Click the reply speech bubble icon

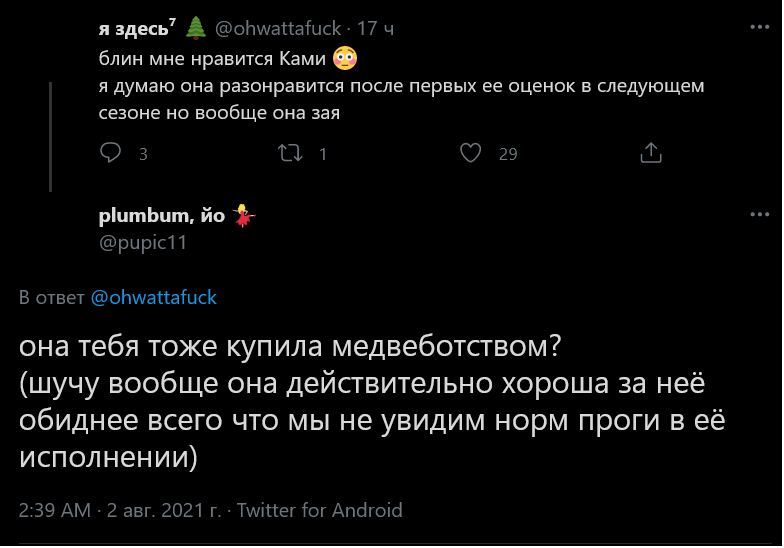pyautogui.click(x=111, y=153)
